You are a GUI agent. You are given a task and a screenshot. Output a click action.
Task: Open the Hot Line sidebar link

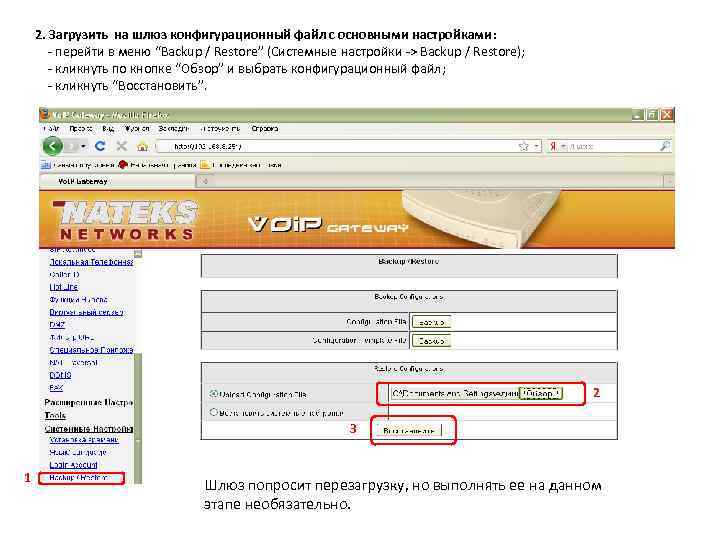63,287
